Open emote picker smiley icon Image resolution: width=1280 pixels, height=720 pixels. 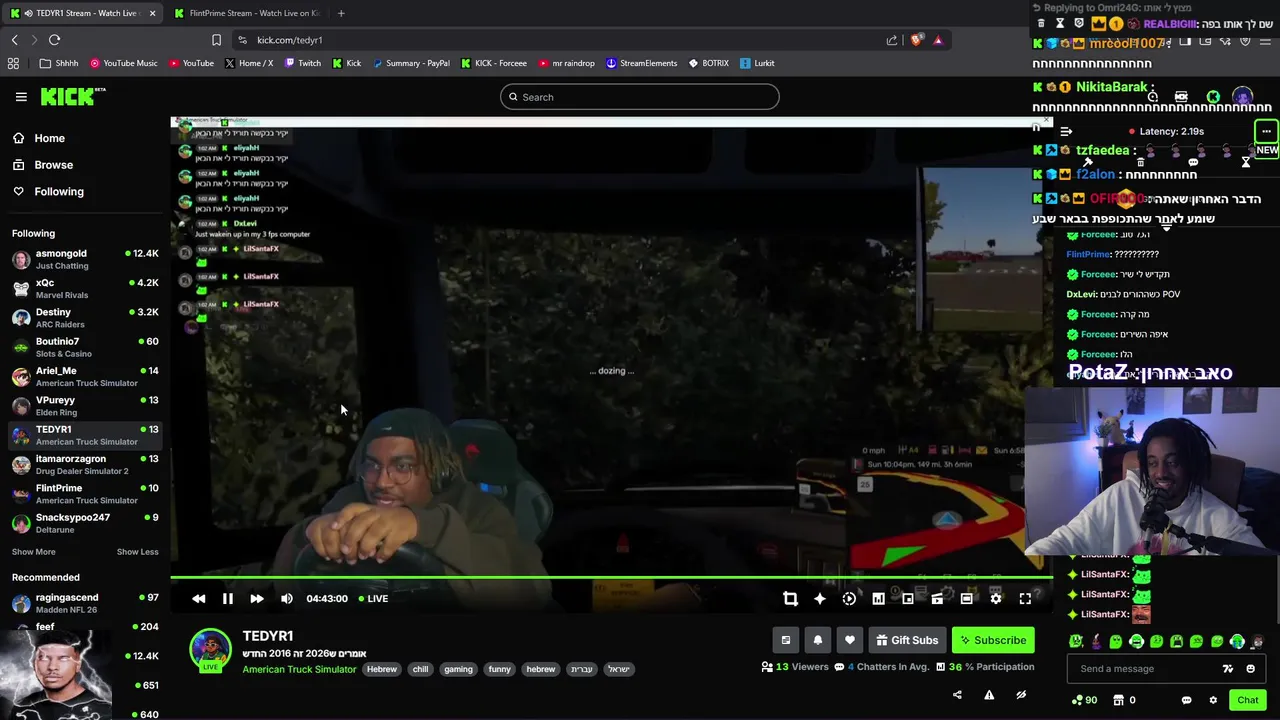[1251, 669]
